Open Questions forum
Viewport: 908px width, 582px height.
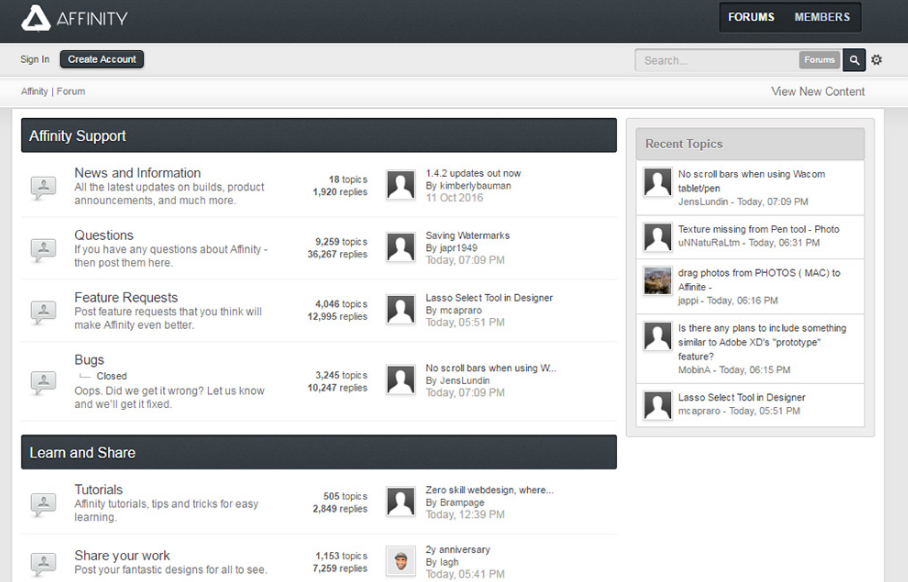tap(104, 235)
